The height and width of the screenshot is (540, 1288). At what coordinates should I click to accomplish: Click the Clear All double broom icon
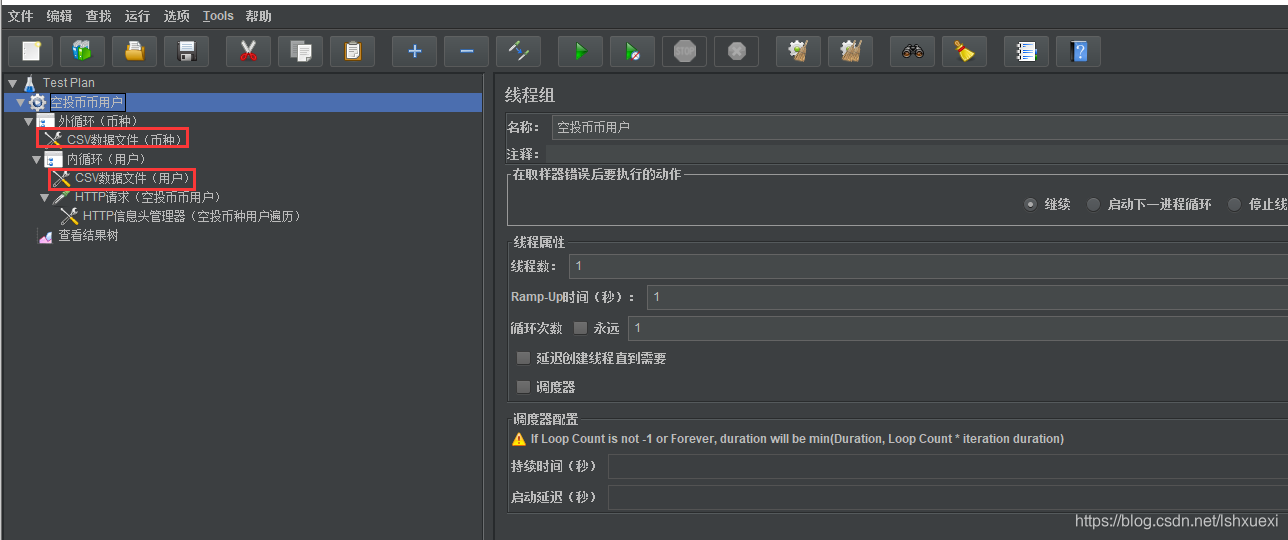tap(850, 51)
